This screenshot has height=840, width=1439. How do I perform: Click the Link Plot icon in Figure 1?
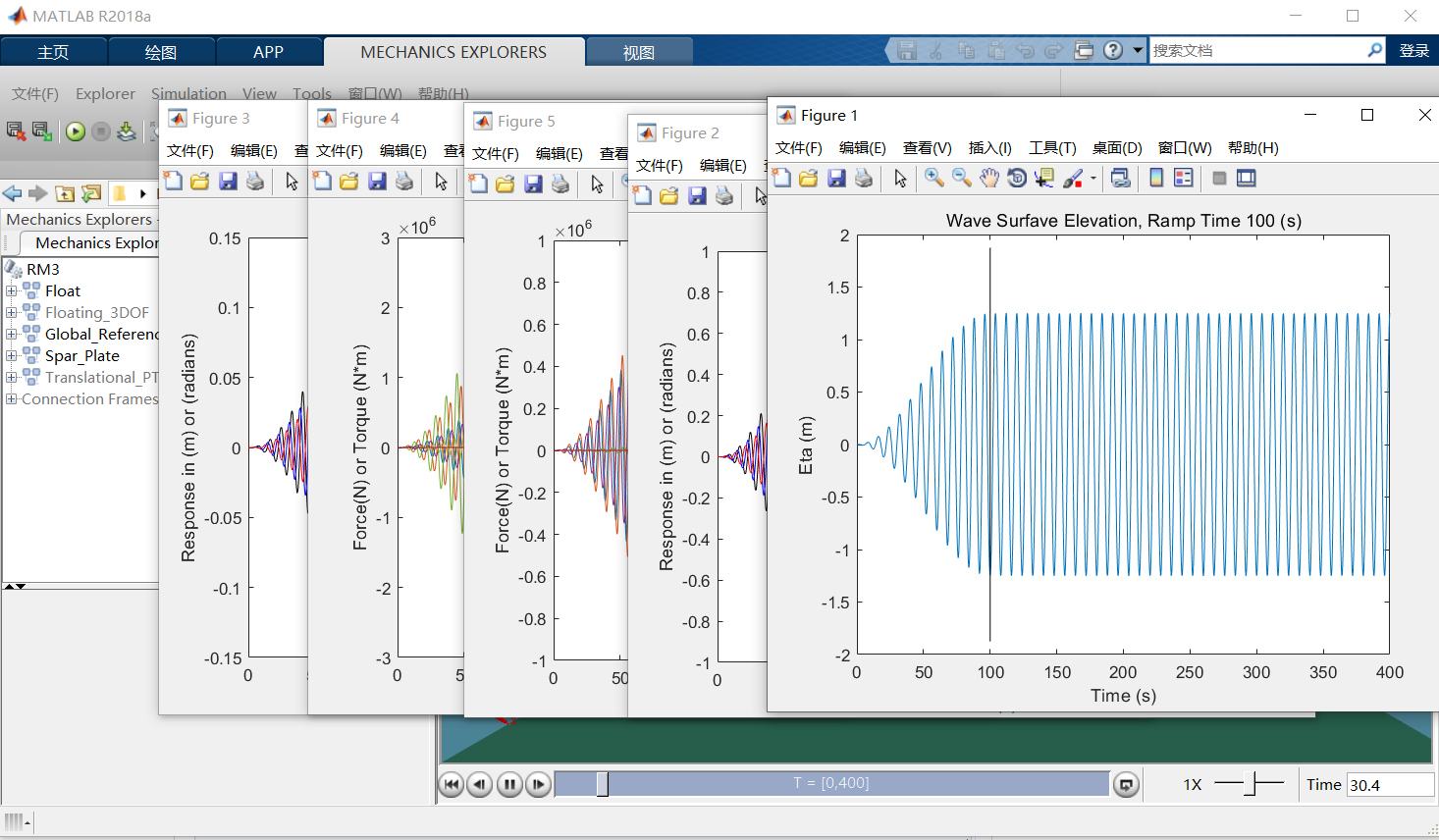(1120, 178)
